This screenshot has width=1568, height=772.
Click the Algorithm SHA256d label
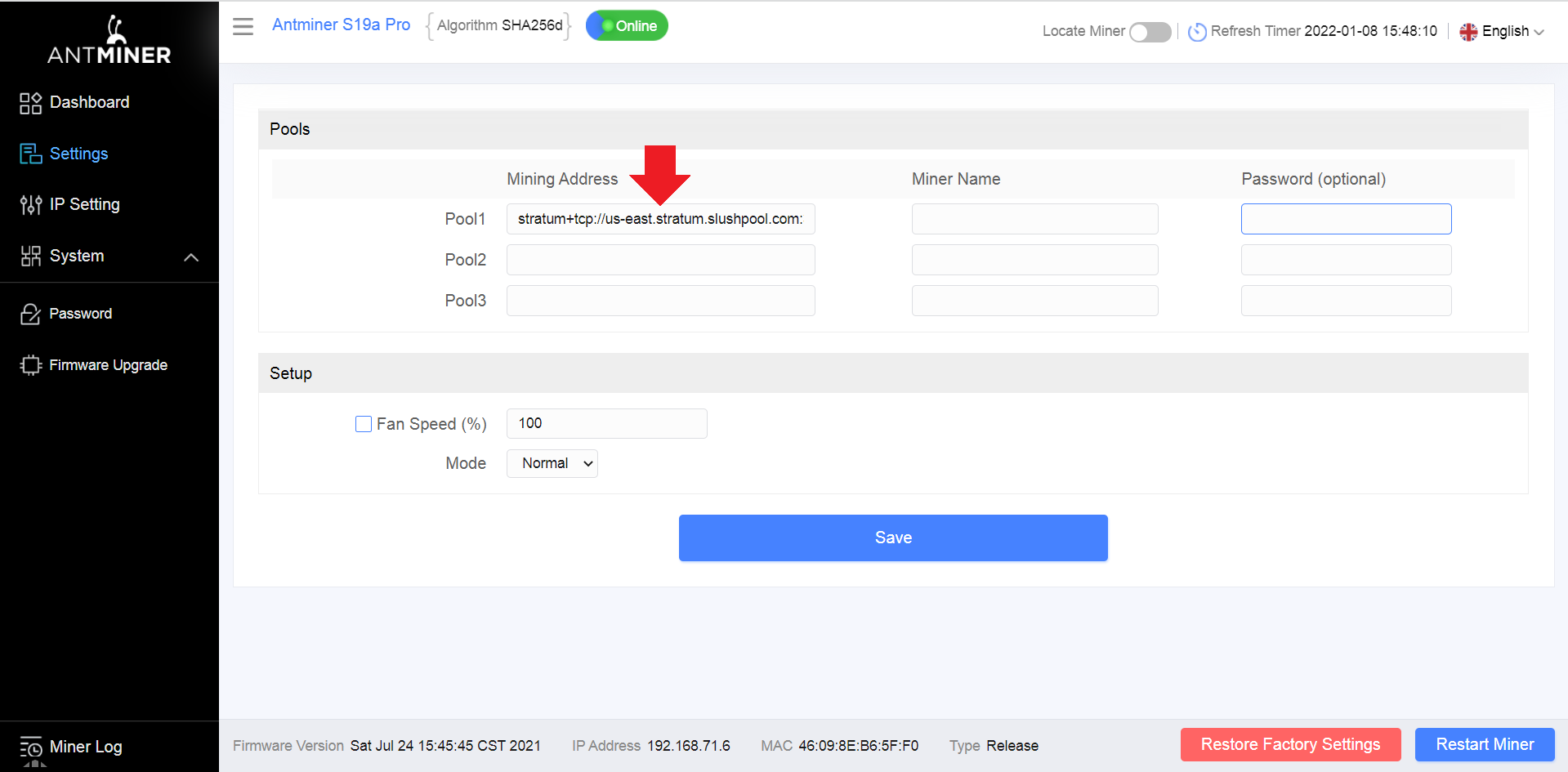coord(499,25)
